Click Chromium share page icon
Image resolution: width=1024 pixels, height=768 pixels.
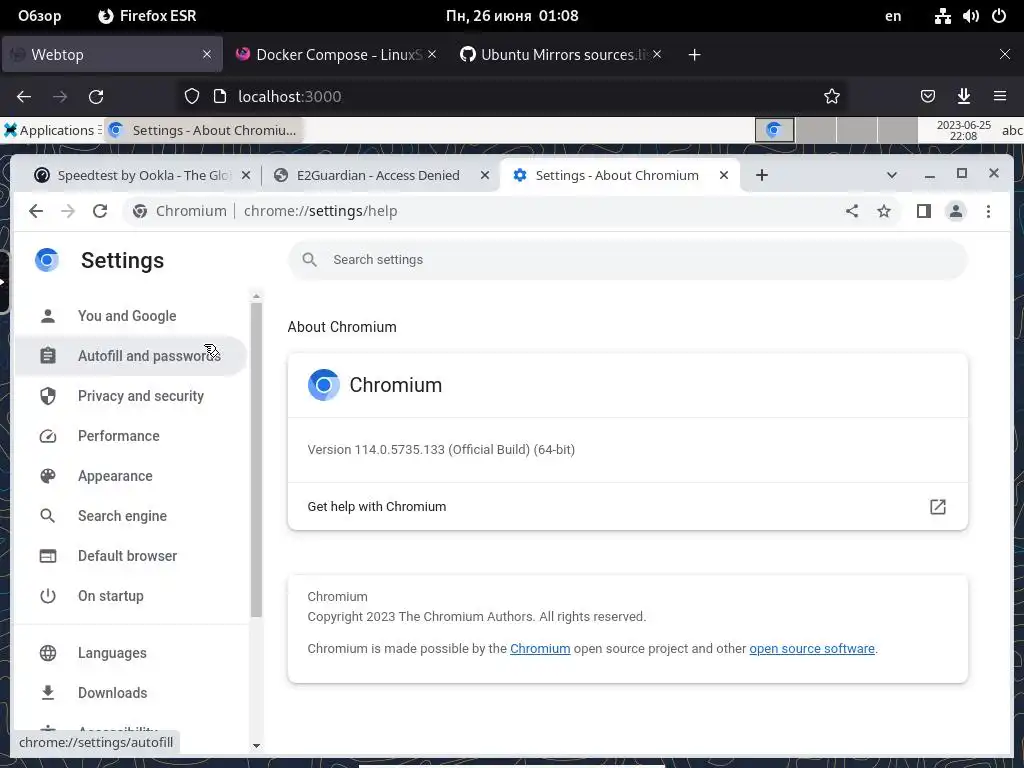tap(852, 211)
